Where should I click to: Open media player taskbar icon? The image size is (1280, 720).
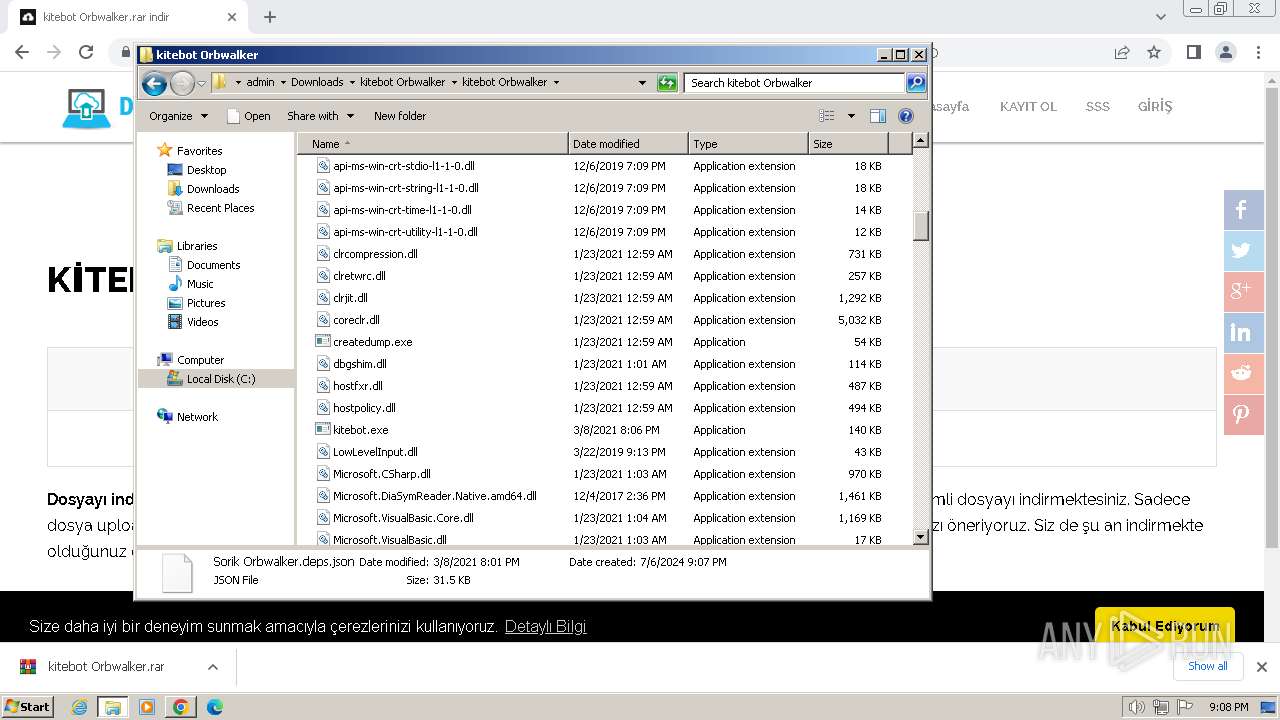[147, 707]
